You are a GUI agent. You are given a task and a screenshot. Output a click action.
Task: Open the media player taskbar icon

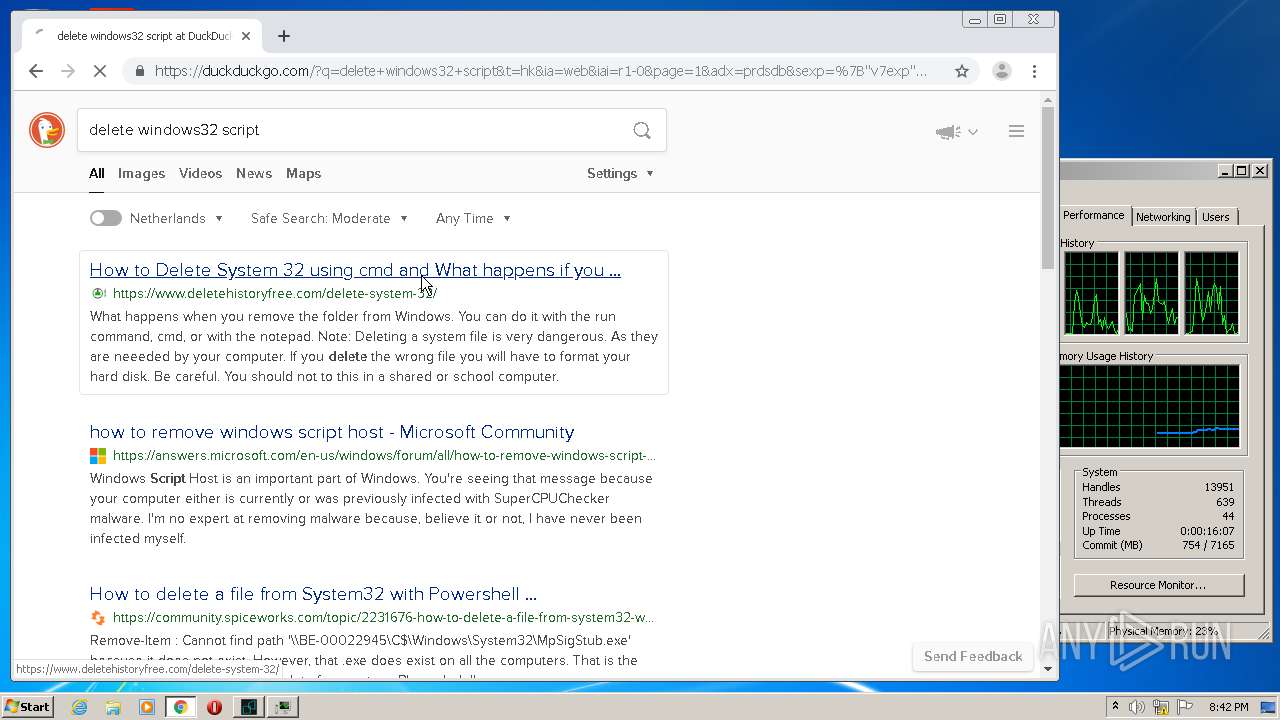(x=147, y=707)
